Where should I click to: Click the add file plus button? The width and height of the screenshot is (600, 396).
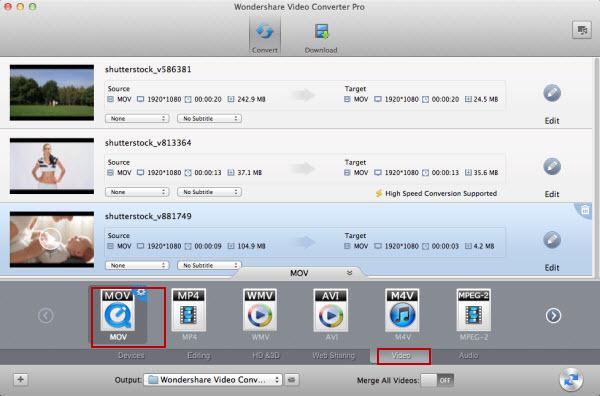click(x=21, y=380)
